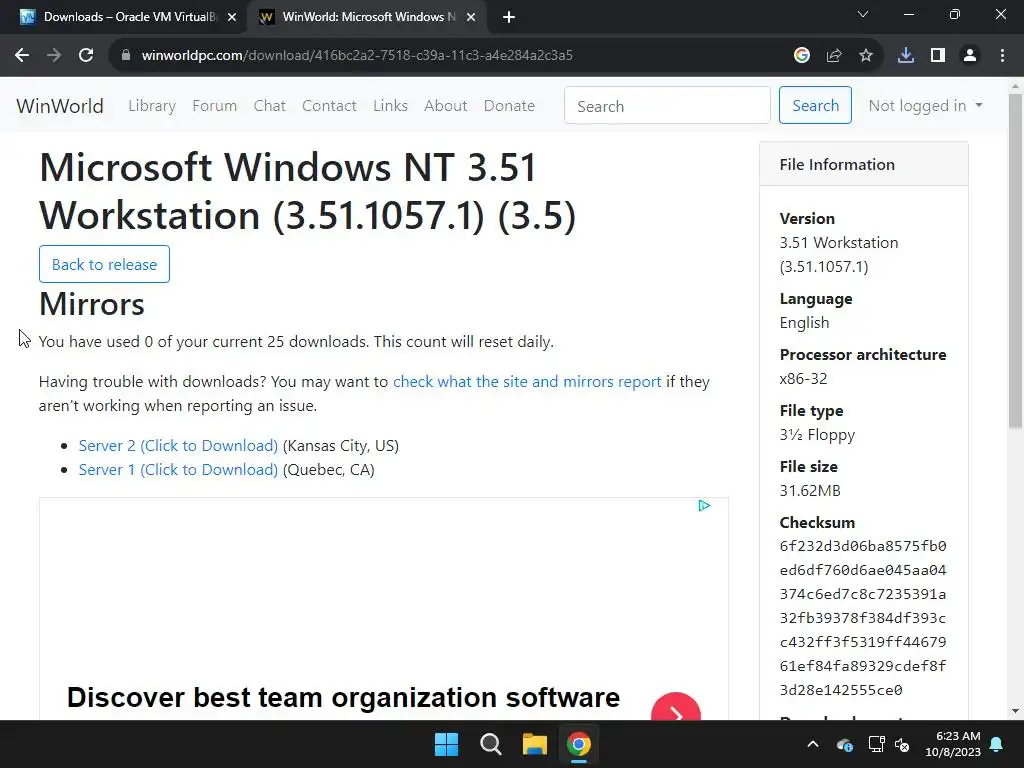Screen dimensions: 1024x768
Task: Bookmark this page with star icon
Action: point(866,56)
